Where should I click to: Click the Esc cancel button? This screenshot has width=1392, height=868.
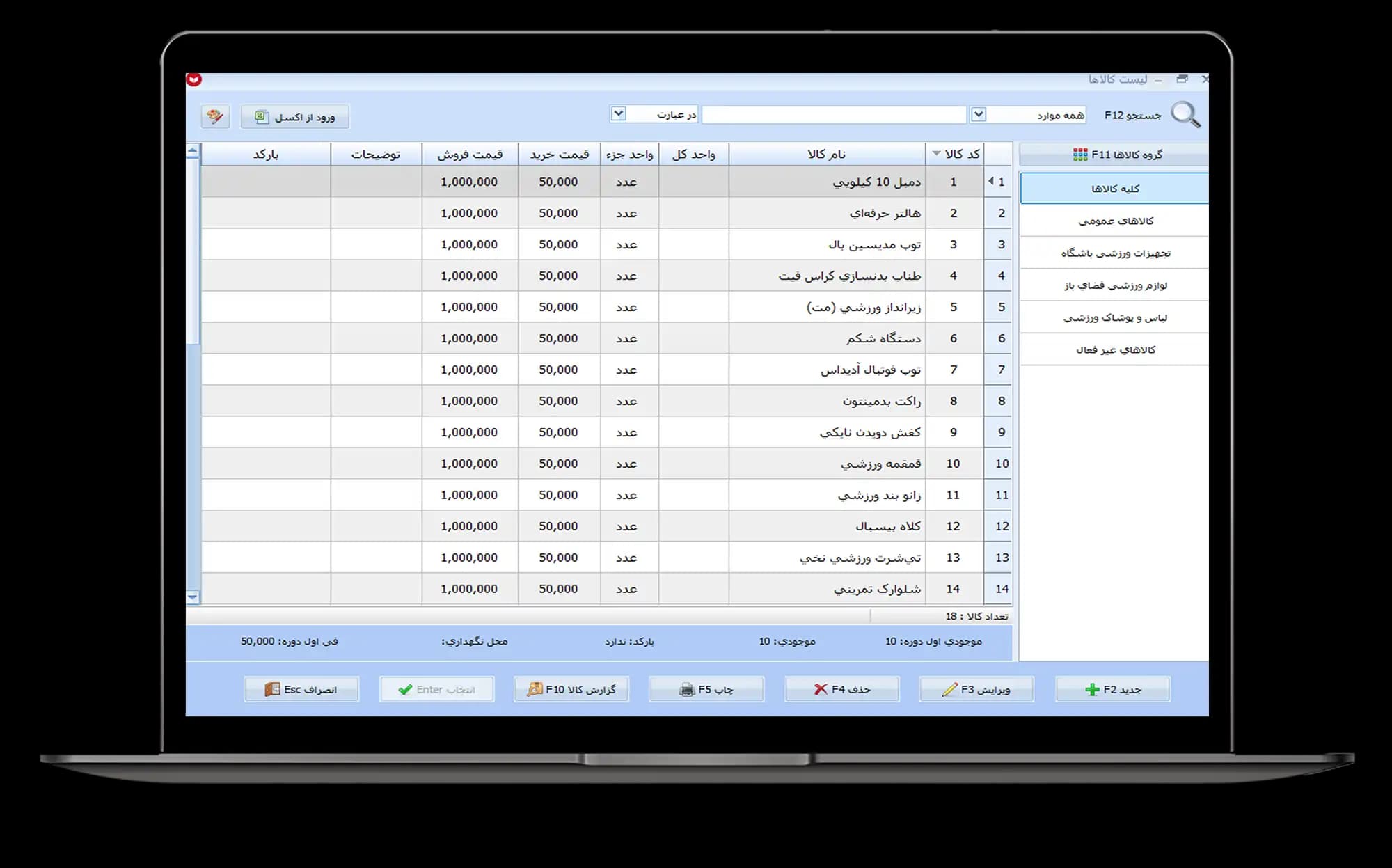(x=301, y=689)
